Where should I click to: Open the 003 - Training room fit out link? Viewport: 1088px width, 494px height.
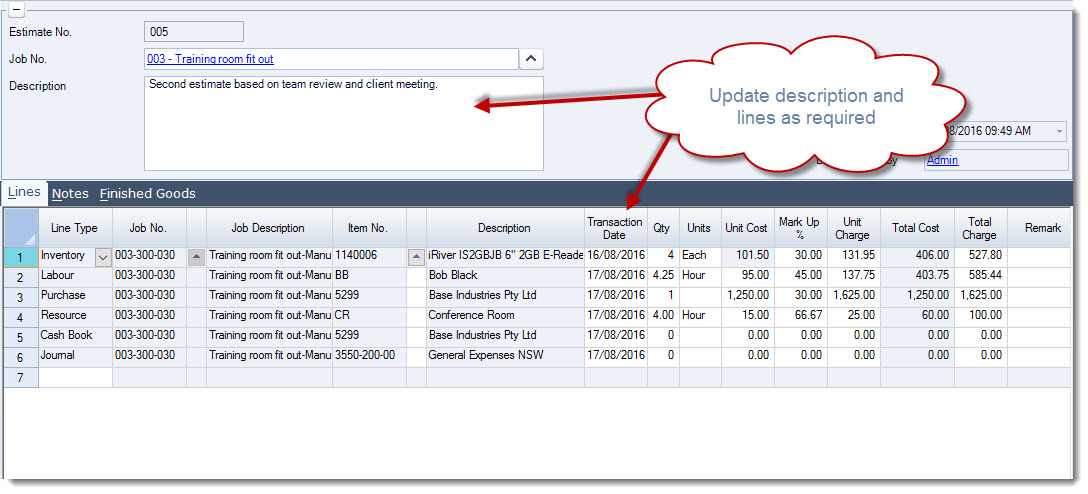click(x=210, y=59)
